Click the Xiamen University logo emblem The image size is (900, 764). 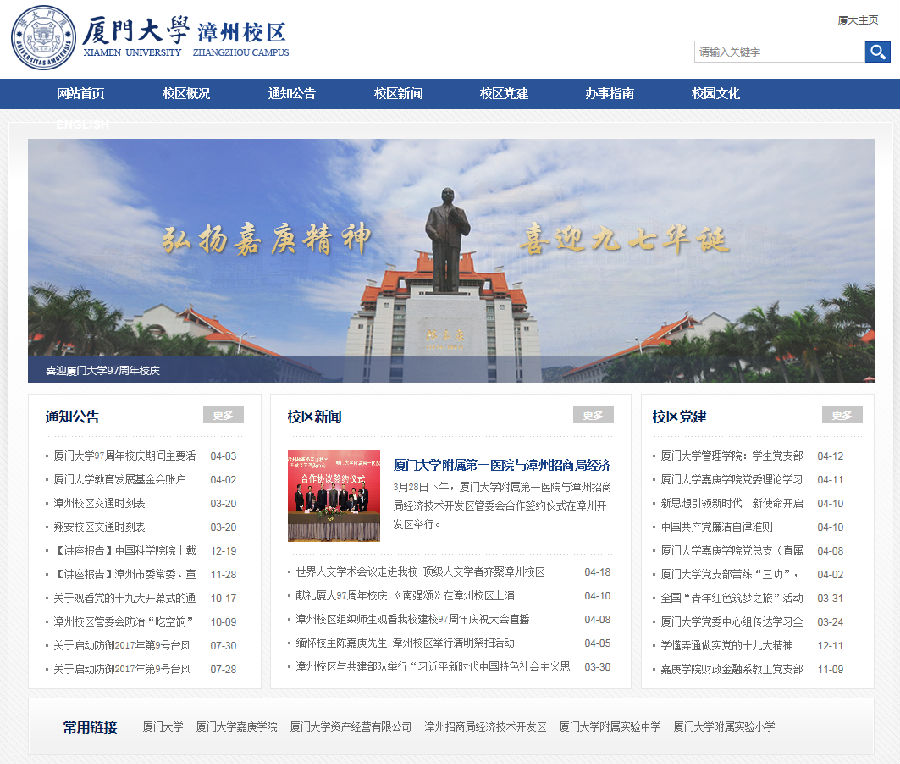[x=43, y=37]
